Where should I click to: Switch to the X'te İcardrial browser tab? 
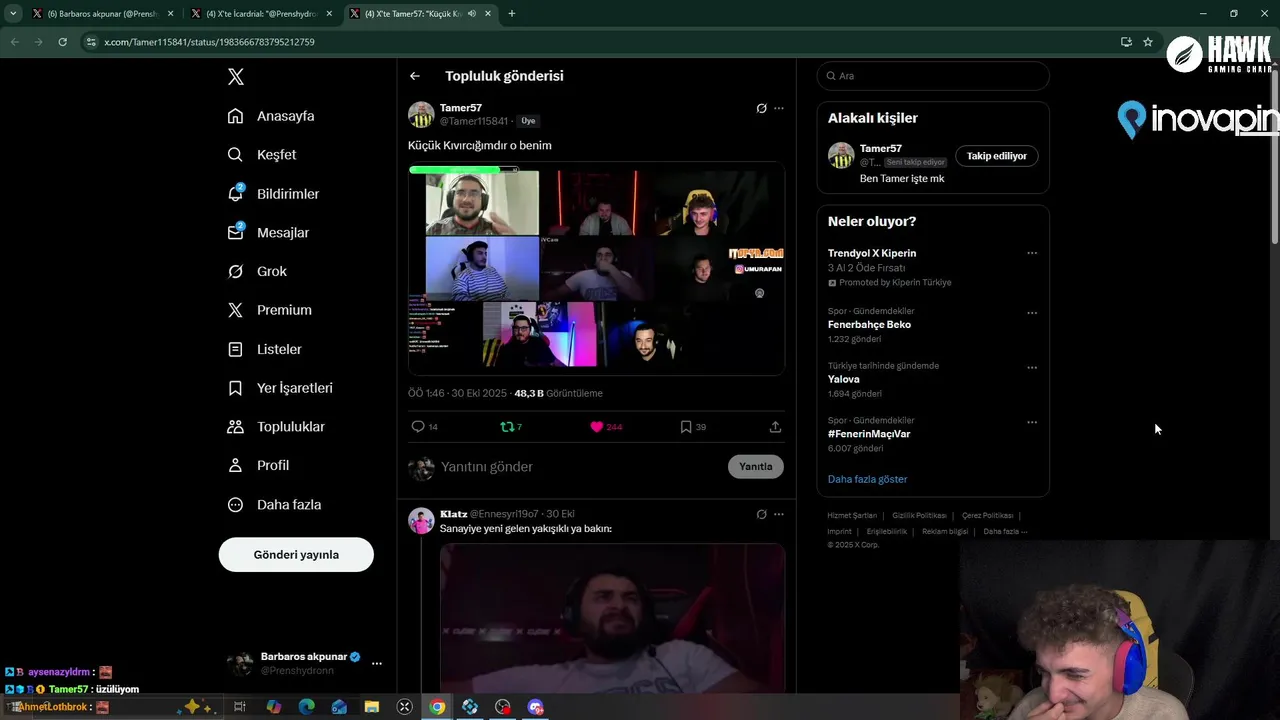pyautogui.click(x=262, y=14)
